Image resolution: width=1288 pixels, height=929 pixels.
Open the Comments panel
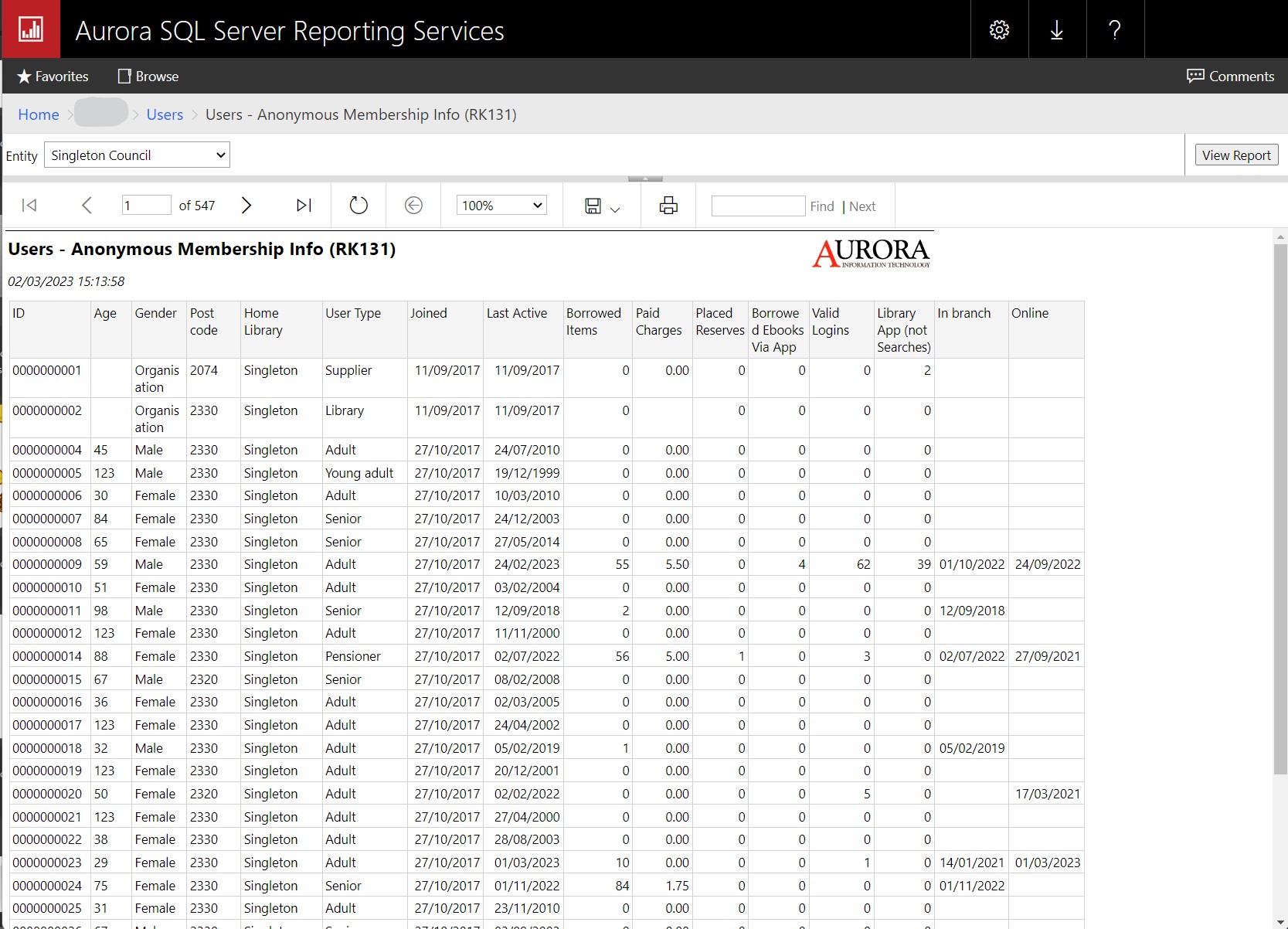[1230, 77]
